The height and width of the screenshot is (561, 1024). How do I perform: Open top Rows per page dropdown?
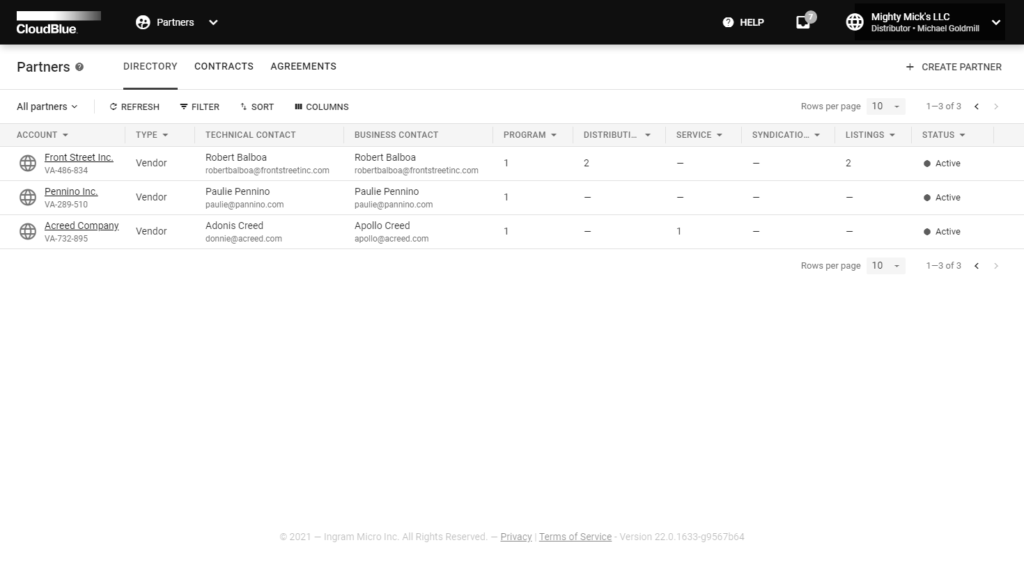coord(886,106)
